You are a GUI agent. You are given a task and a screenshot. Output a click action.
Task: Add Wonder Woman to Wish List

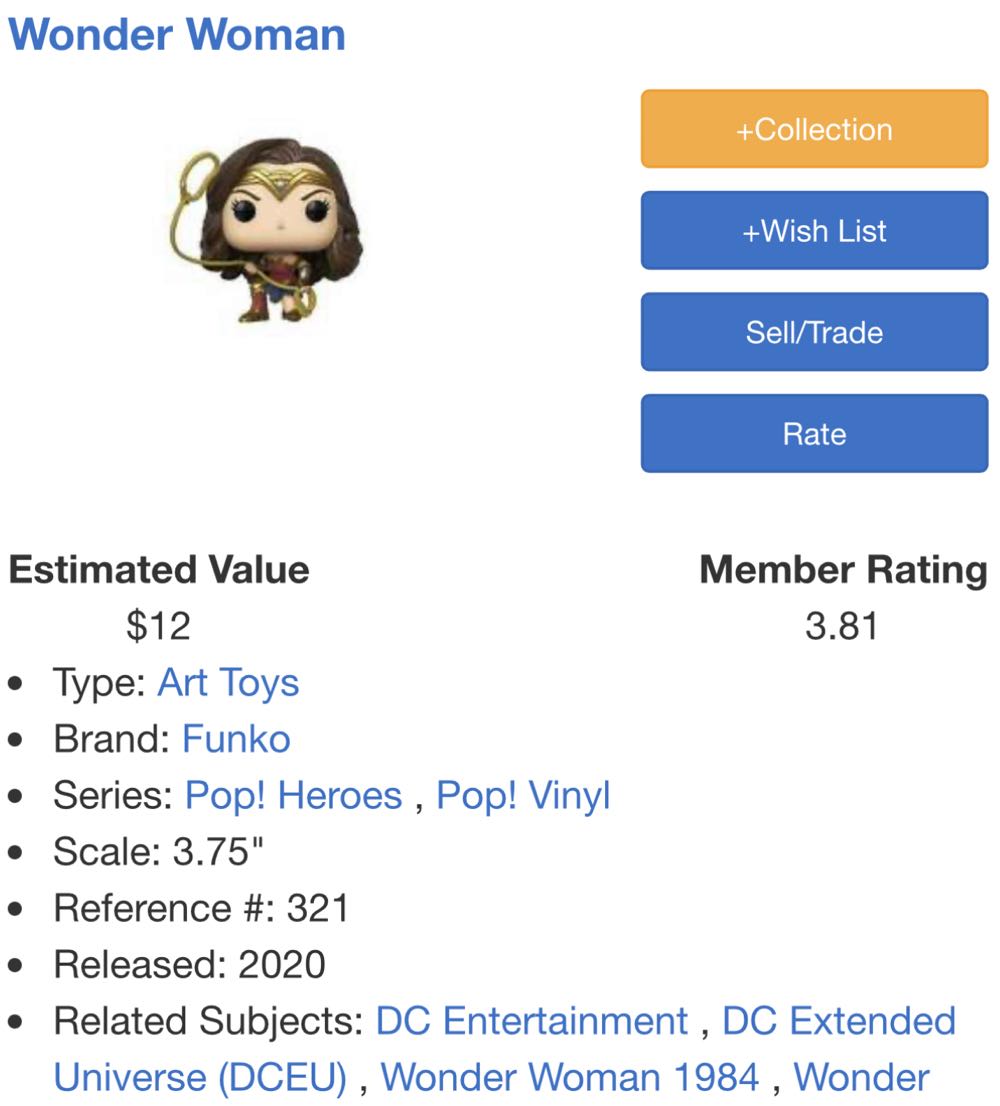(813, 230)
